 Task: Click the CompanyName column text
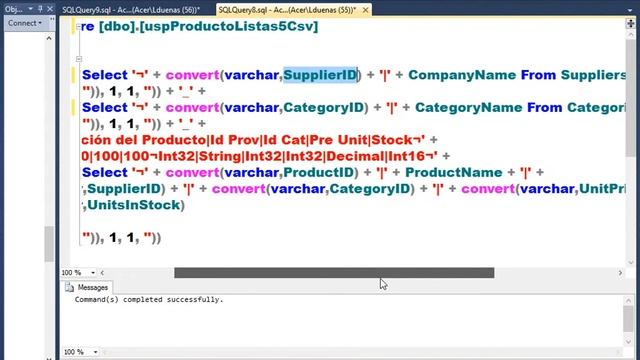coord(462,75)
